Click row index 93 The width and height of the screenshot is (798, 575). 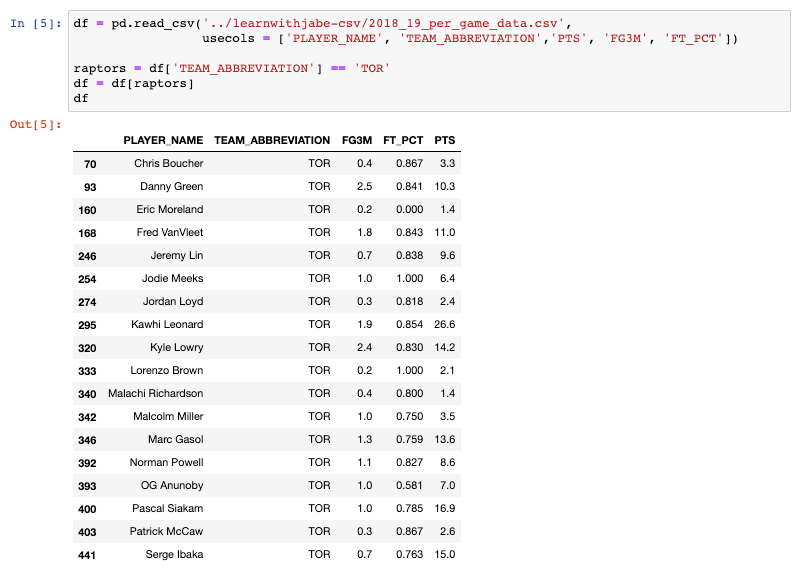click(90, 187)
